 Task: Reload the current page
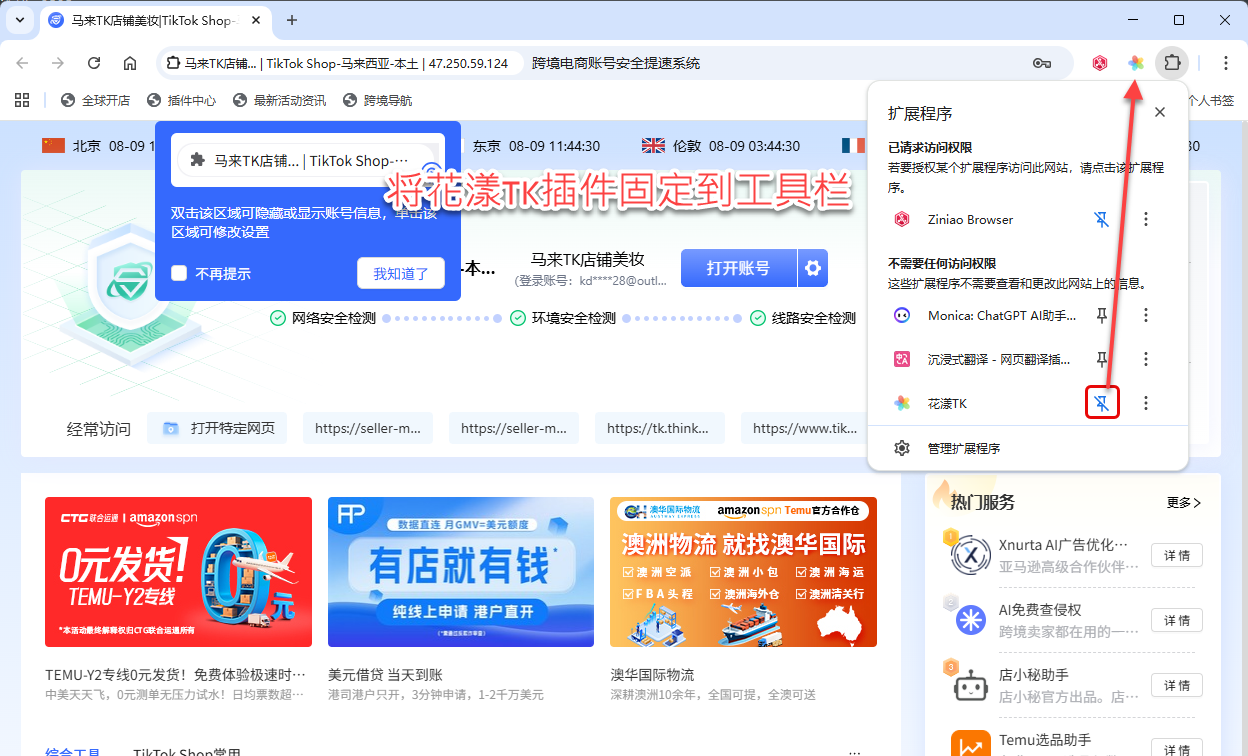94,63
